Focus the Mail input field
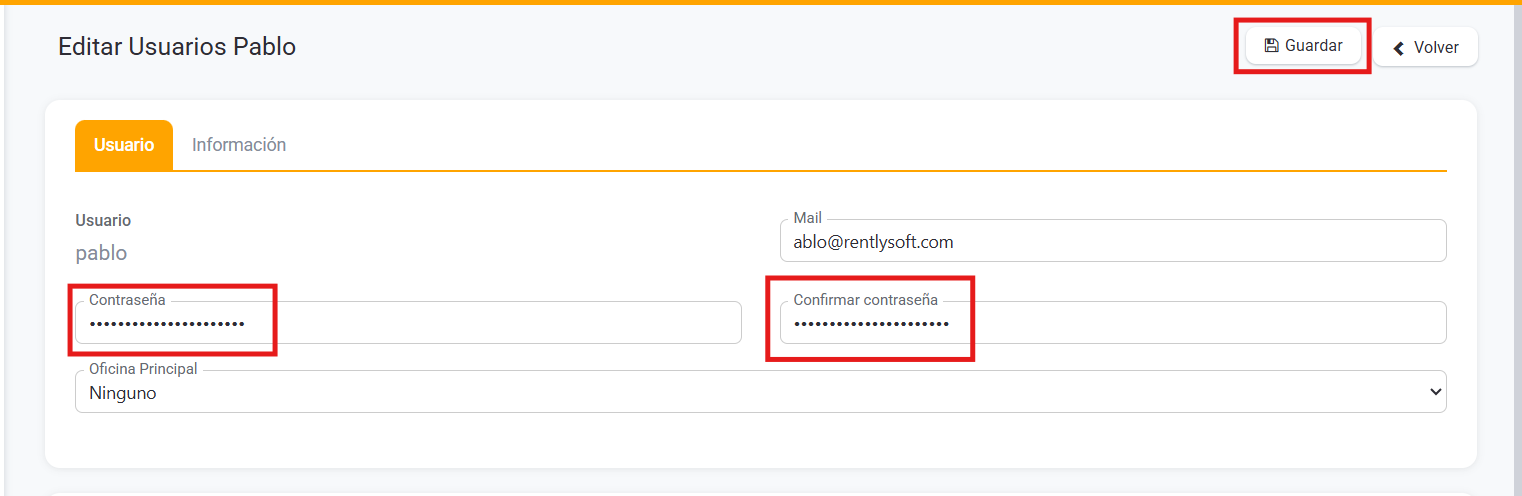 coord(1112,242)
